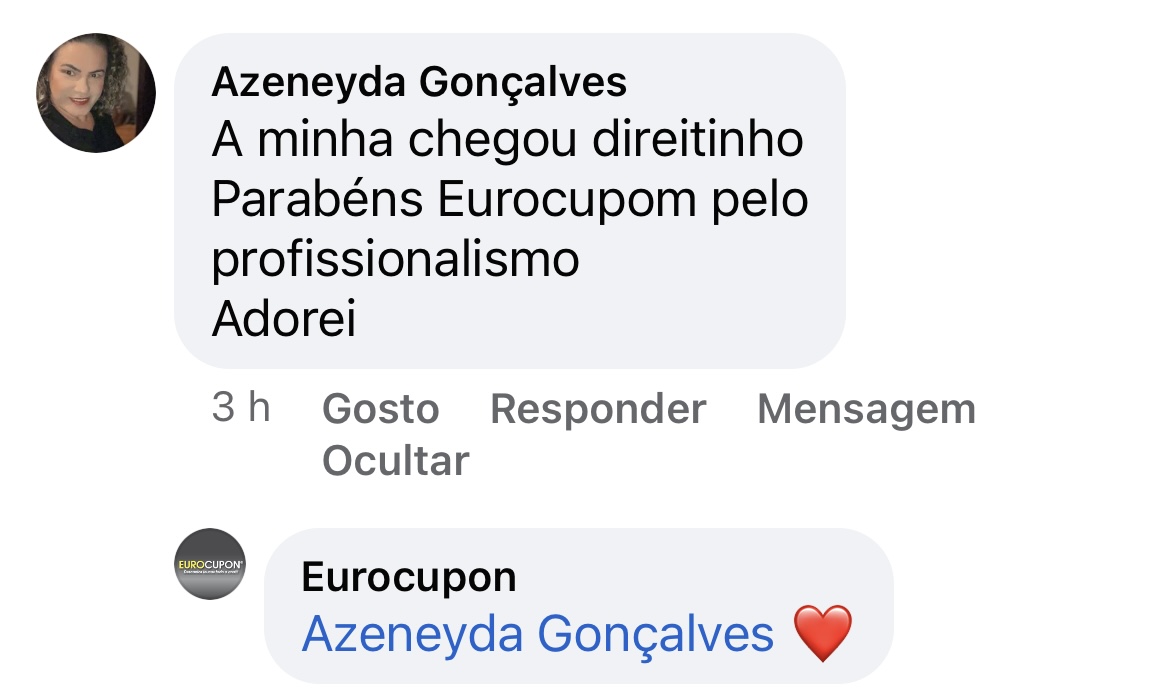This screenshot has width=1170, height=688.
Task: Click the word 'direitinho' in the comment
Action: tap(698, 140)
